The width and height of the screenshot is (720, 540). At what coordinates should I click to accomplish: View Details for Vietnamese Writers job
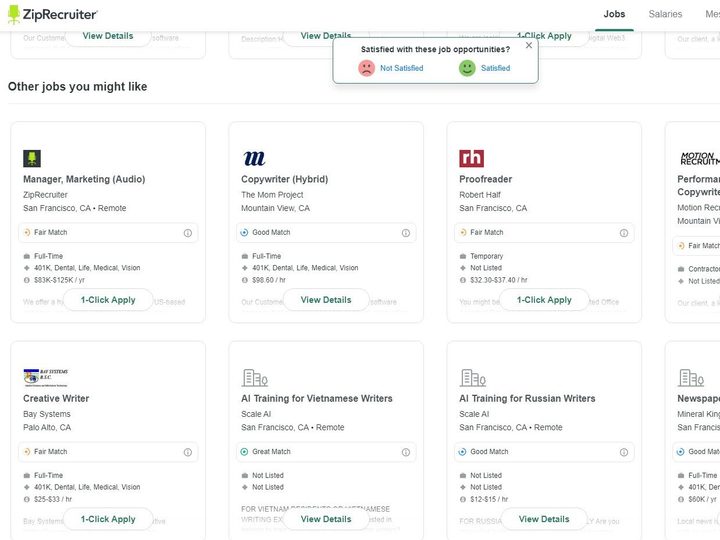tap(326, 519)
